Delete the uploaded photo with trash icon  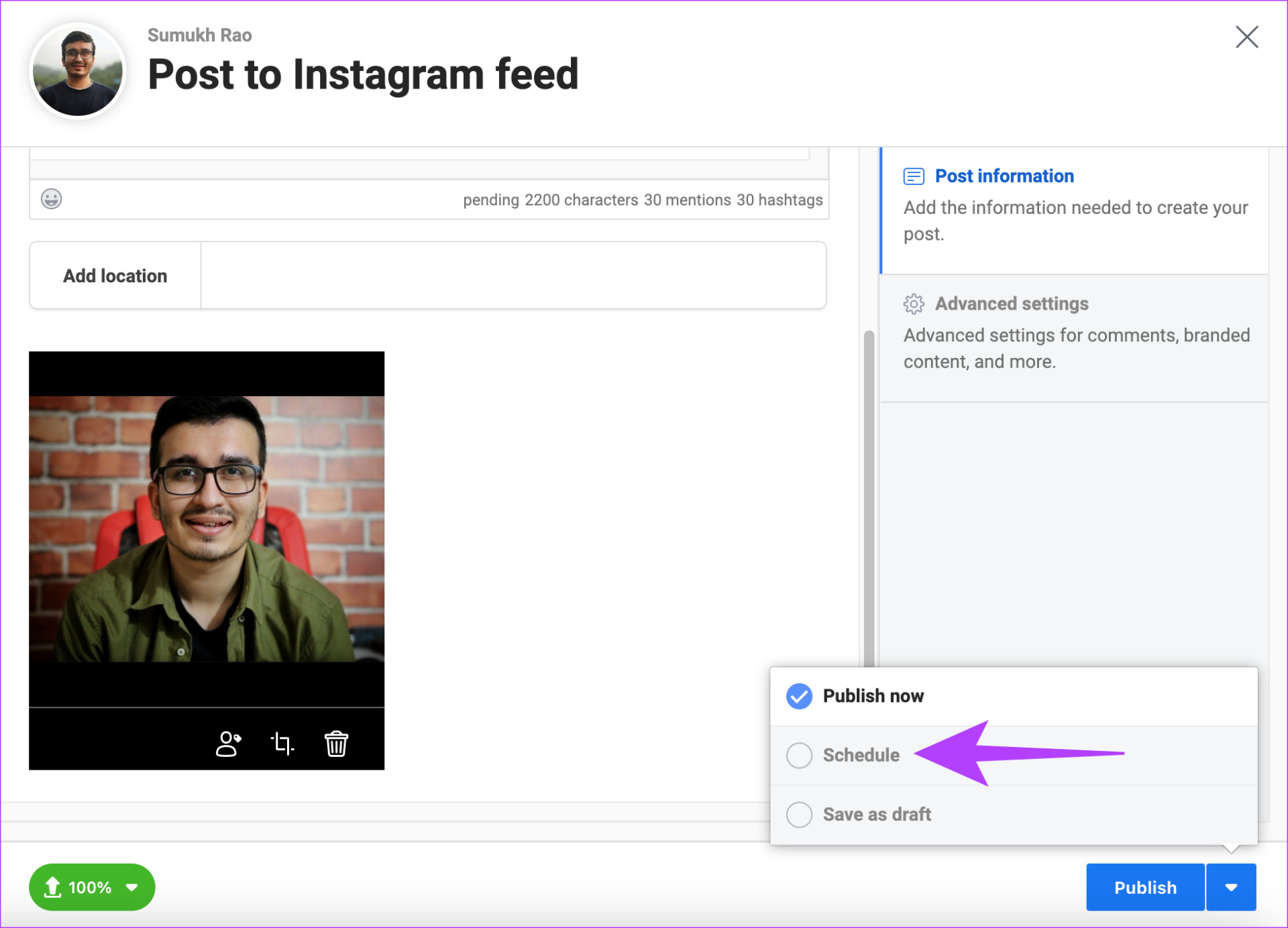pos(336,744)
